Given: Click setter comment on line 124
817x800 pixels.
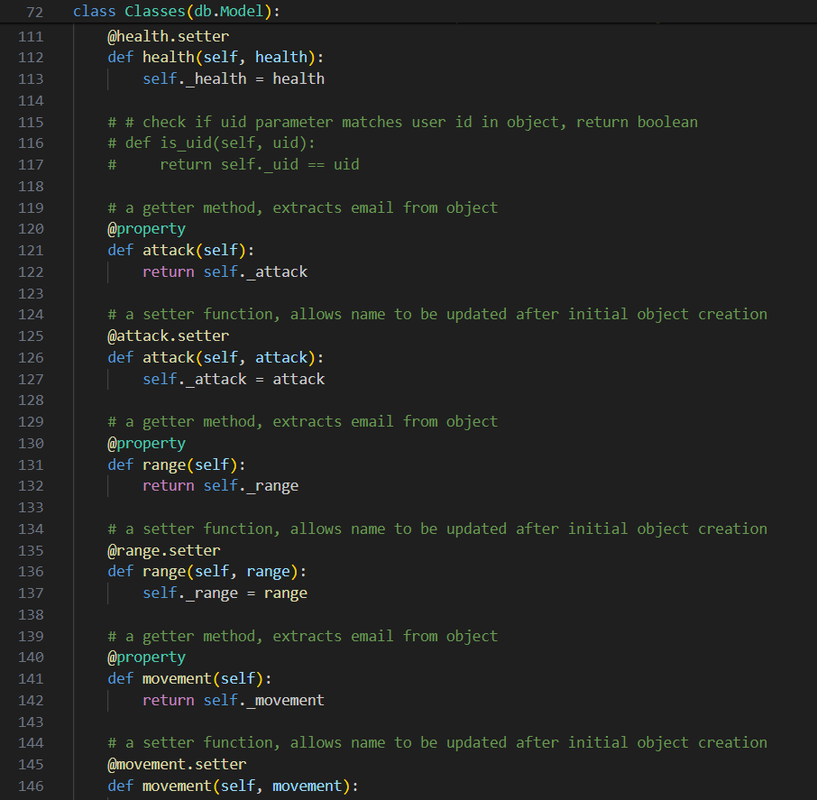Looking at the screenshot, I should [437, 314].
